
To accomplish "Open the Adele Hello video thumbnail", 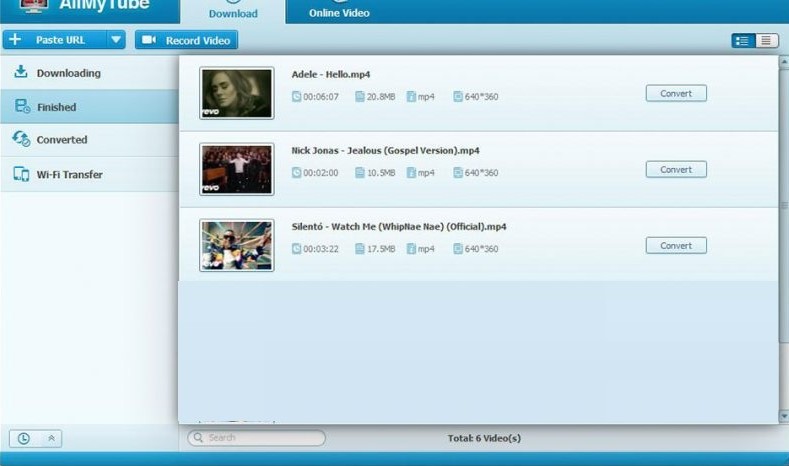I will [x=236, y=93].
